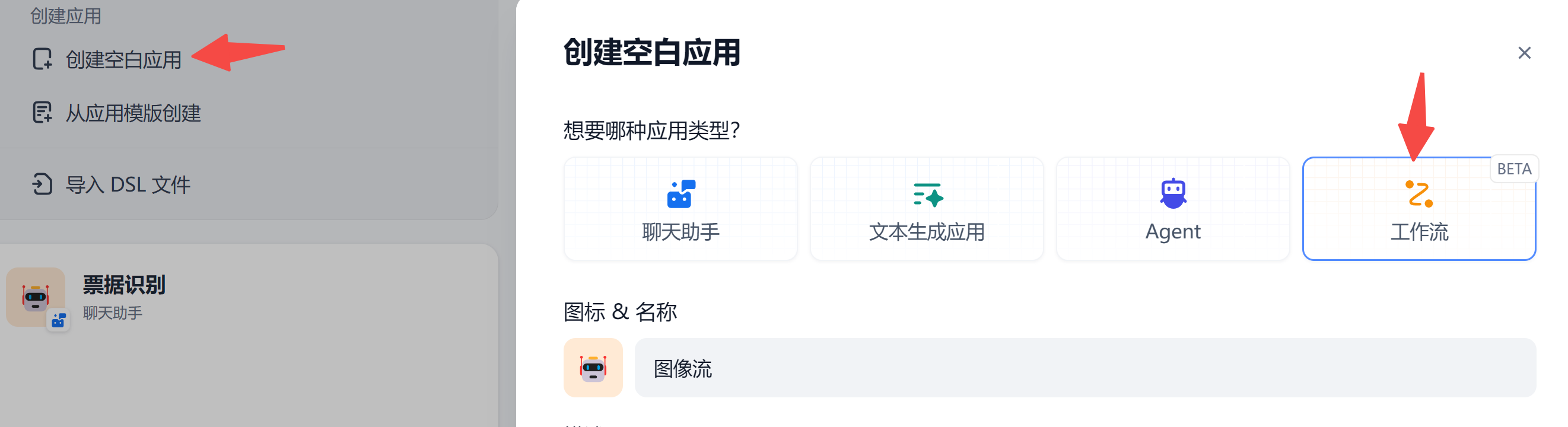Choose 文本生成应用 card
The width and height of the screenshot is (1568, 427).
coord(927,209)
